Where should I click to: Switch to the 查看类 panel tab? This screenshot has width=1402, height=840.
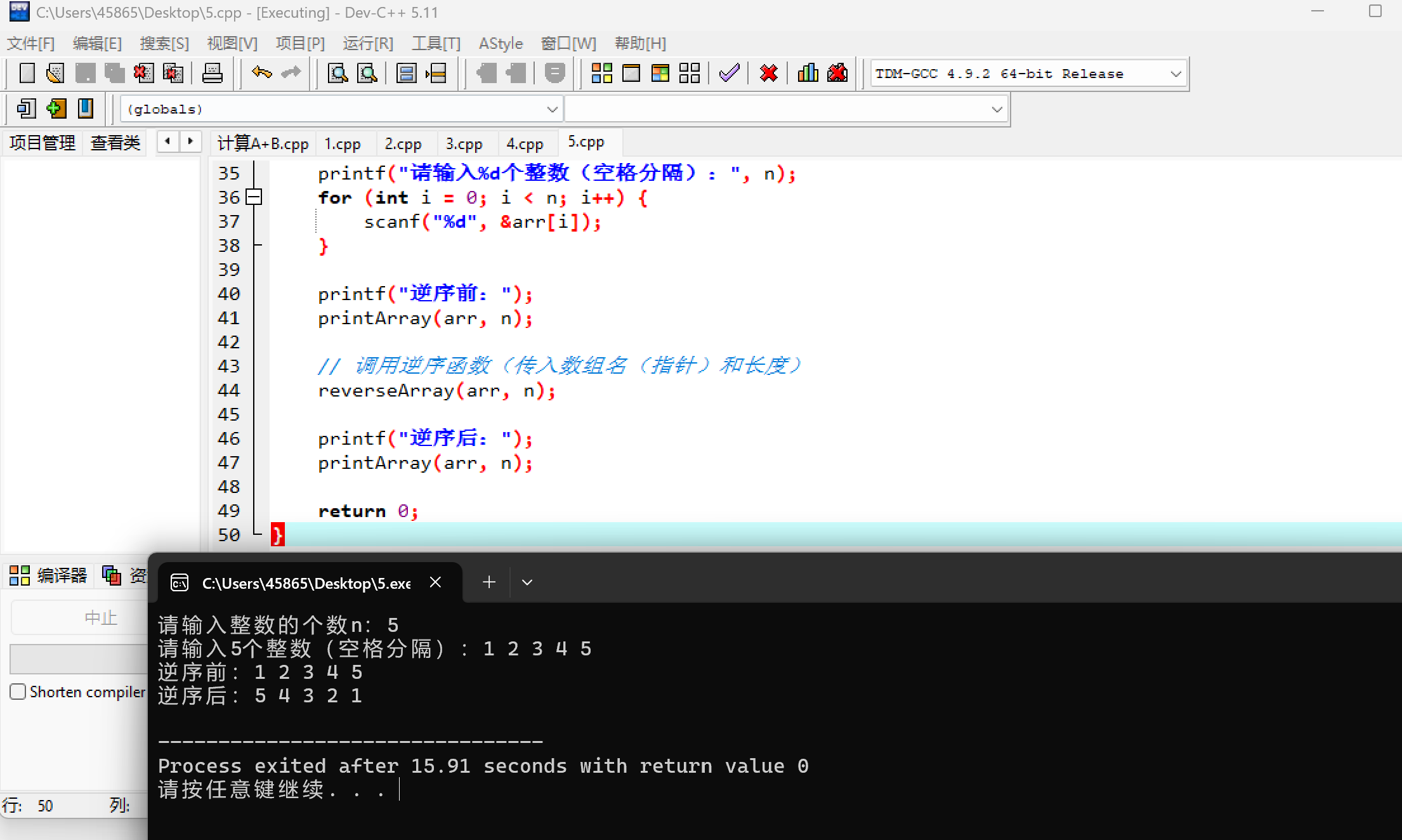tap(115, 143)
